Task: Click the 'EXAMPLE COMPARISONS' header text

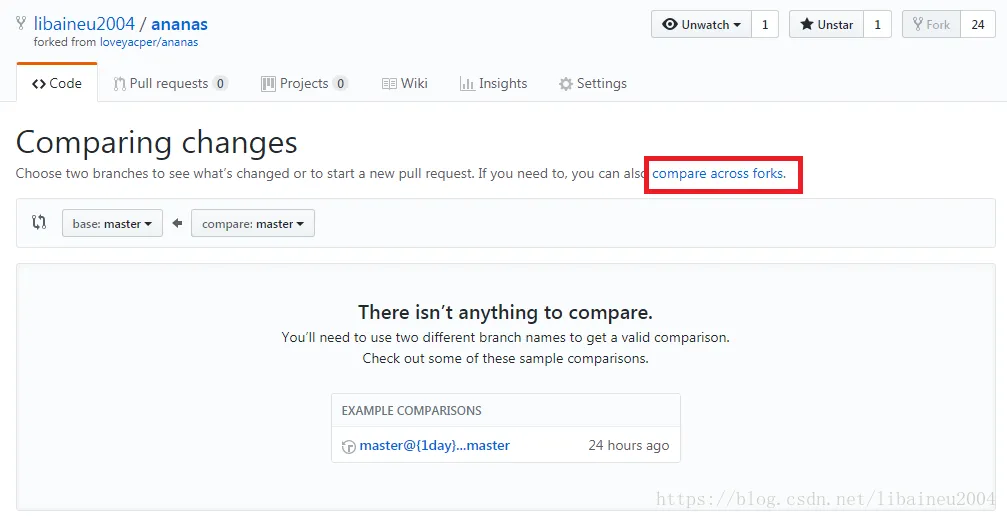Action: pos(412,410)
